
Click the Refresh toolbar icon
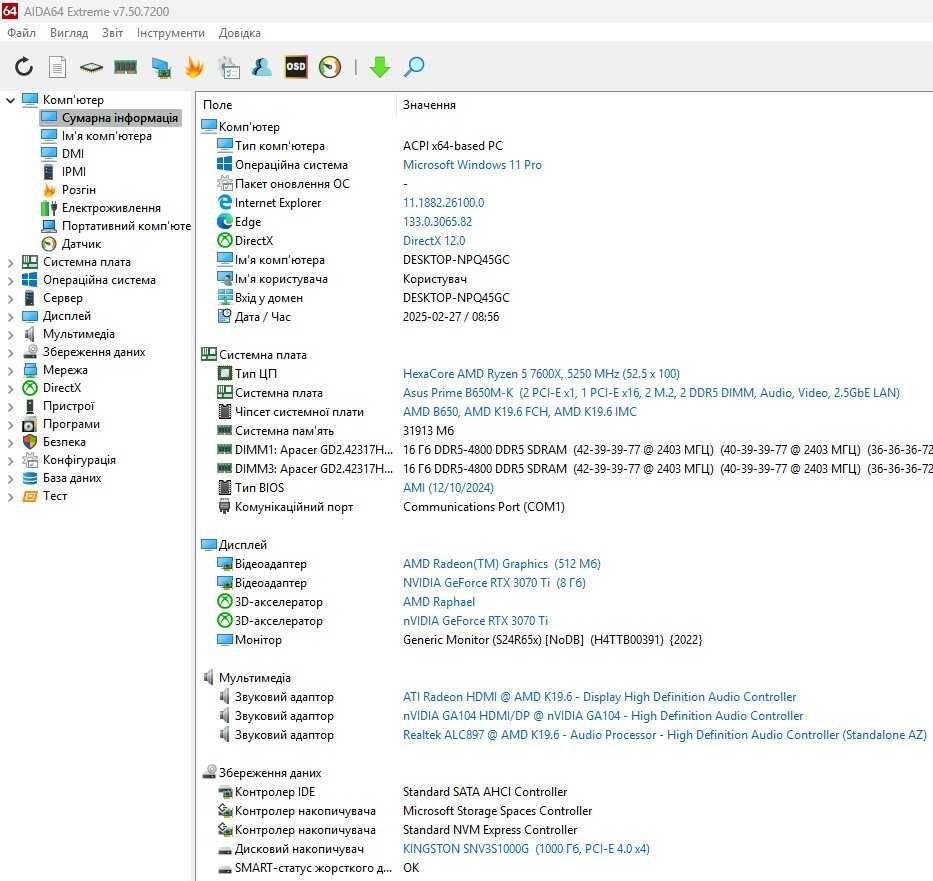24,67
